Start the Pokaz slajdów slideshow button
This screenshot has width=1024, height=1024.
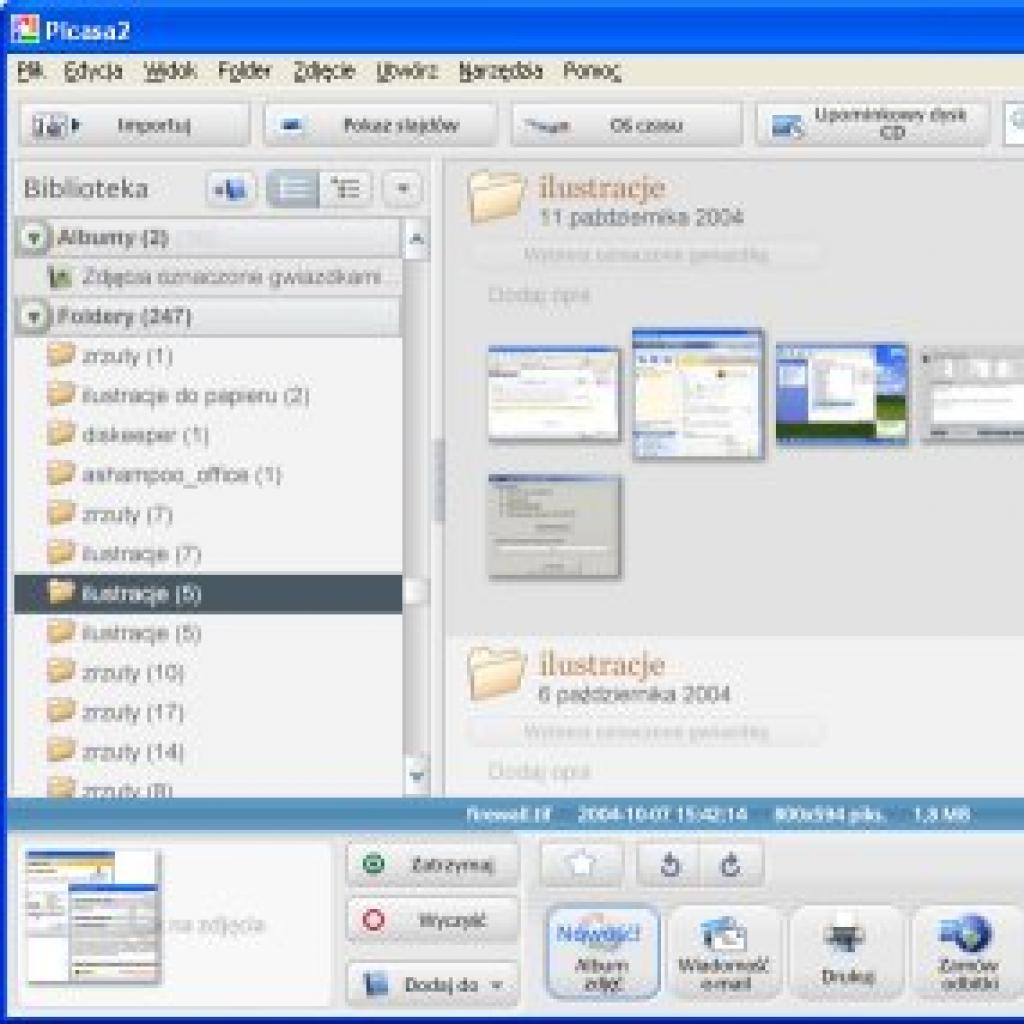[379, 125]
